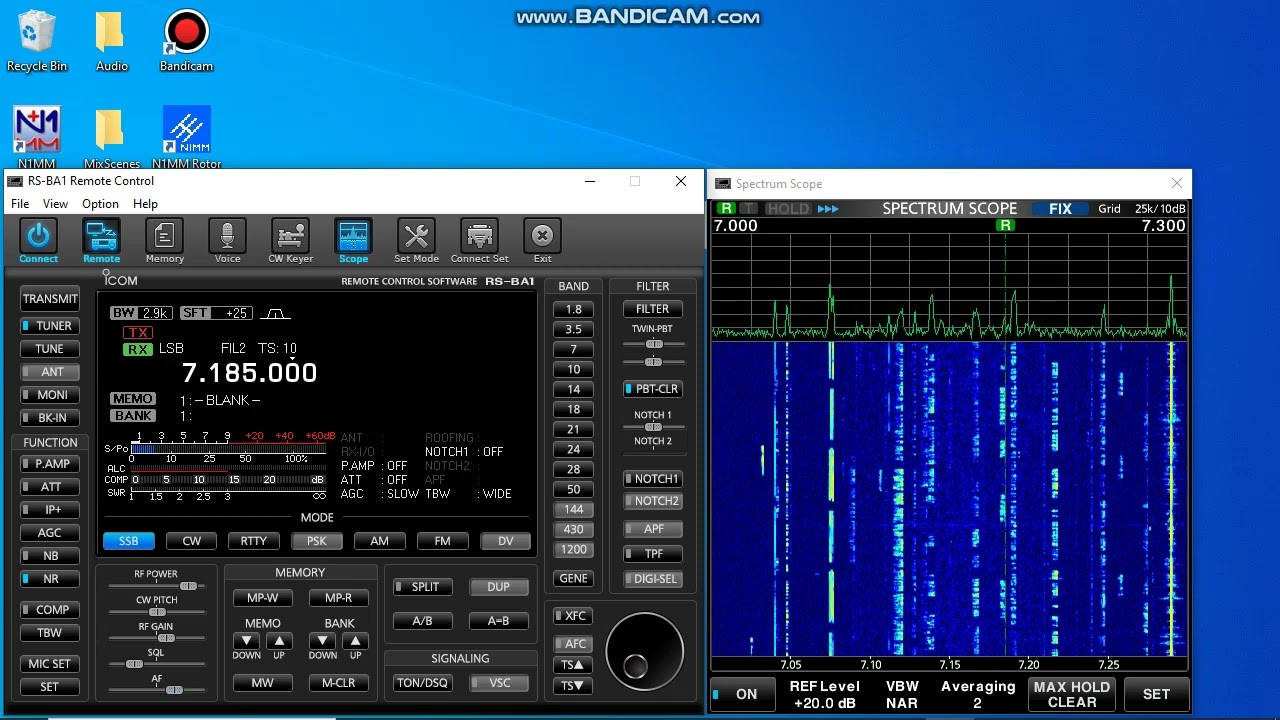Click bank DOWN arrow button
Screen dimensions: 1280x720
point(322,641)
